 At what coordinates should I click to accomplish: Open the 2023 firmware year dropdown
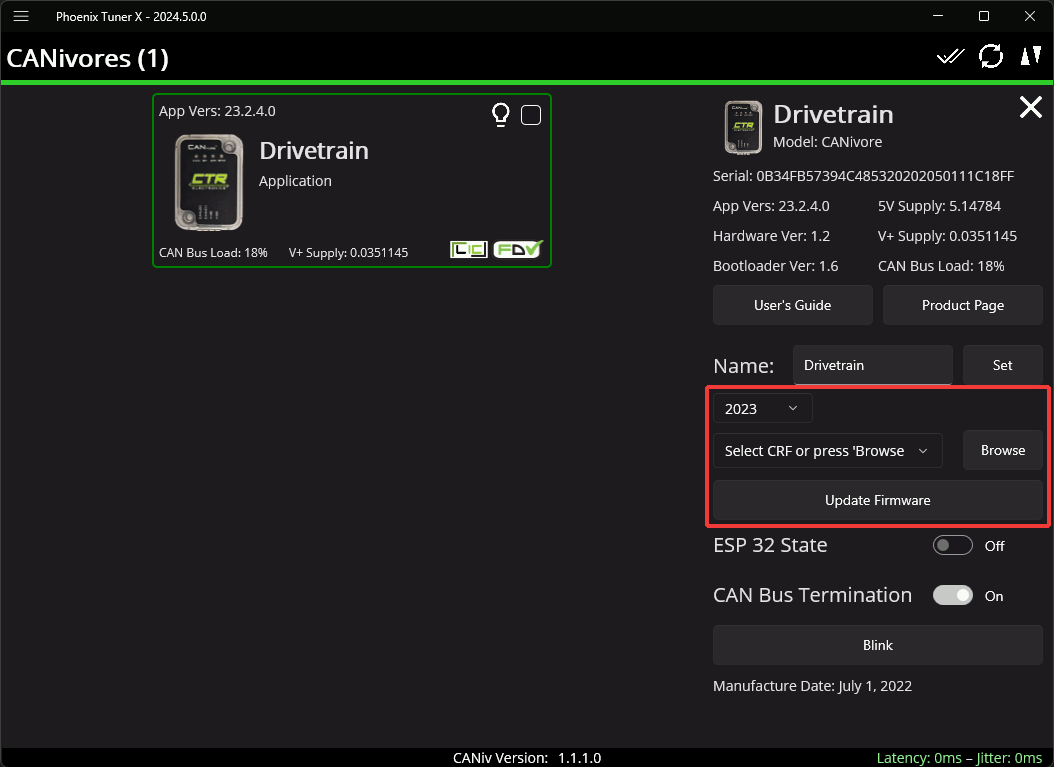[762, 409]
